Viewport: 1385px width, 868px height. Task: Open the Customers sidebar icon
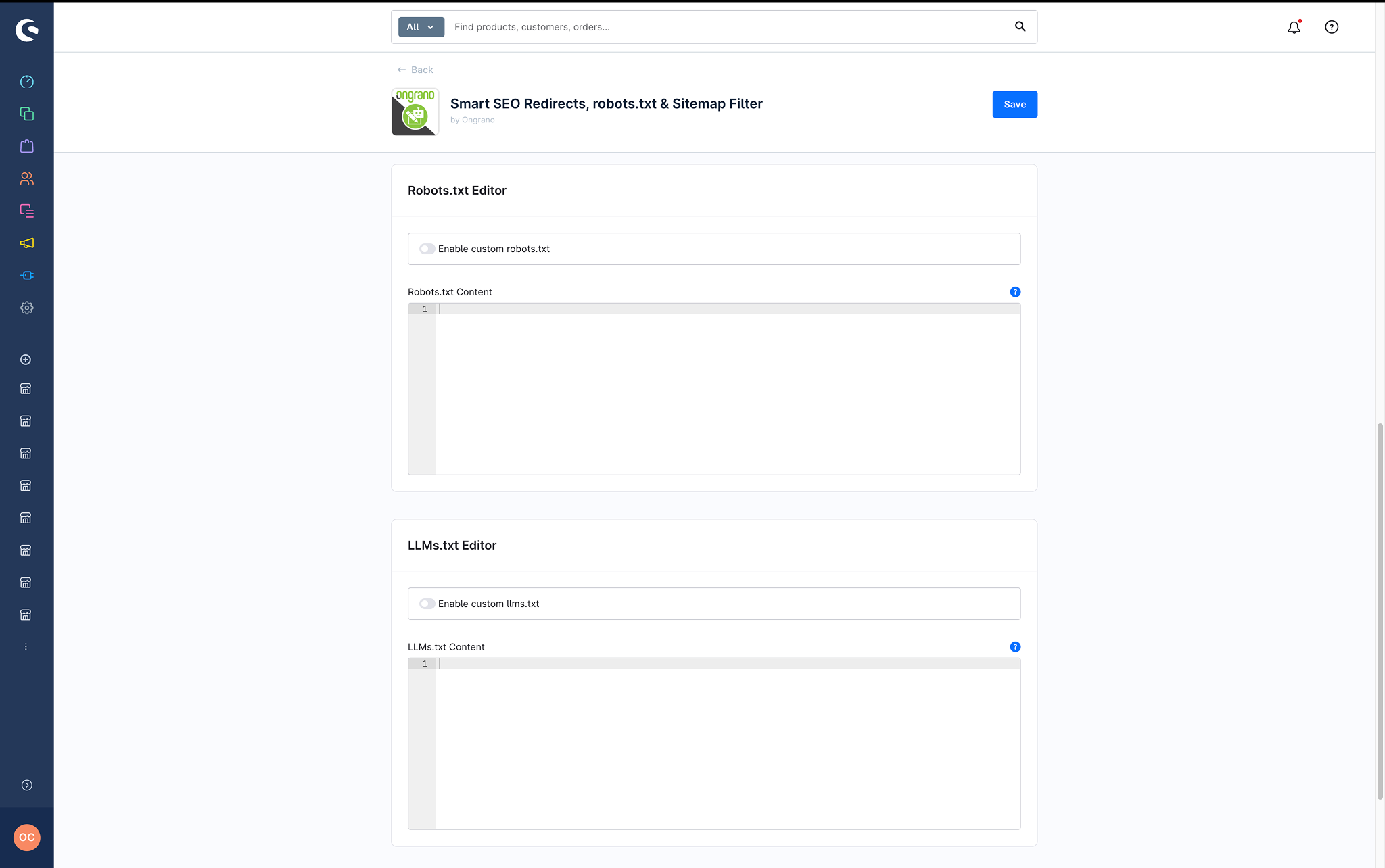click(x=27, y=178)
